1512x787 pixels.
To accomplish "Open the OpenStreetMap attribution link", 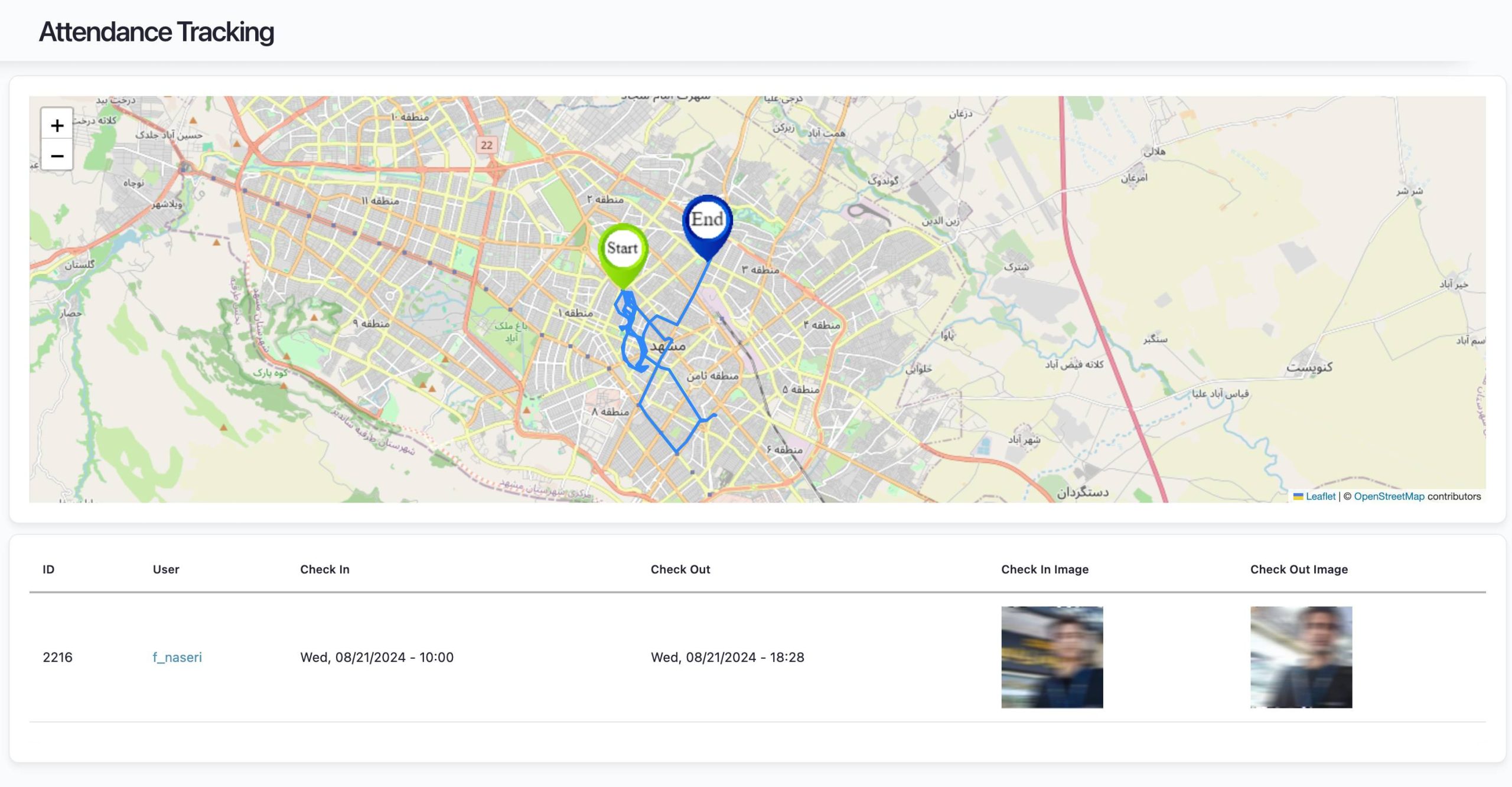I will pos(1389,497).
